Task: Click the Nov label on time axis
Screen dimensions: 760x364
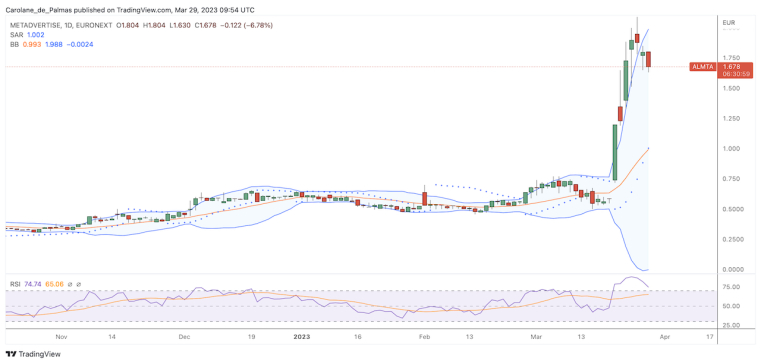Action: point(61,336)
